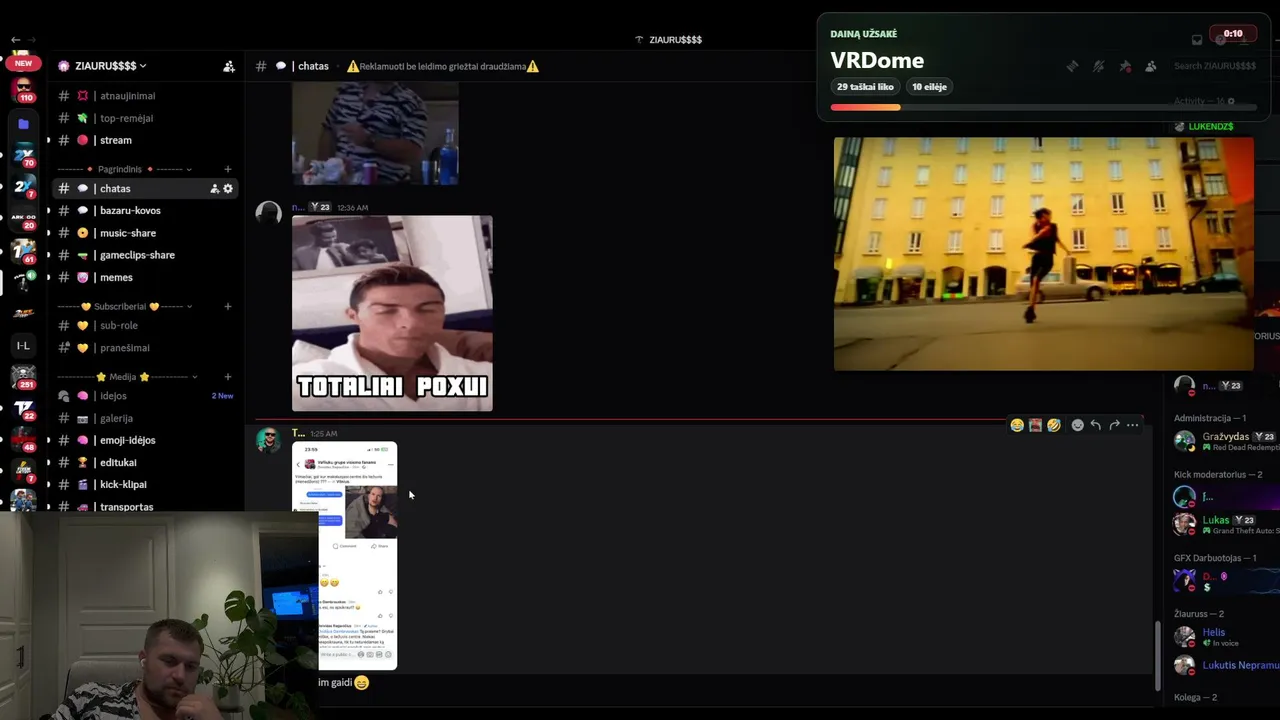This screenshot has width=1280, height=720.
Task: Go to the stream channel
Action: (116, 140)
